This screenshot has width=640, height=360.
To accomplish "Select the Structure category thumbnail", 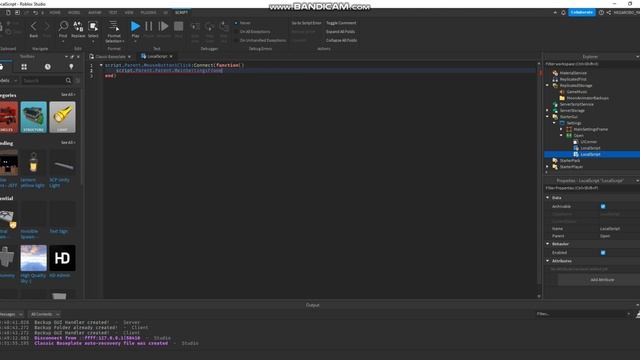I will pyautogui.click(x=33, y=117).
